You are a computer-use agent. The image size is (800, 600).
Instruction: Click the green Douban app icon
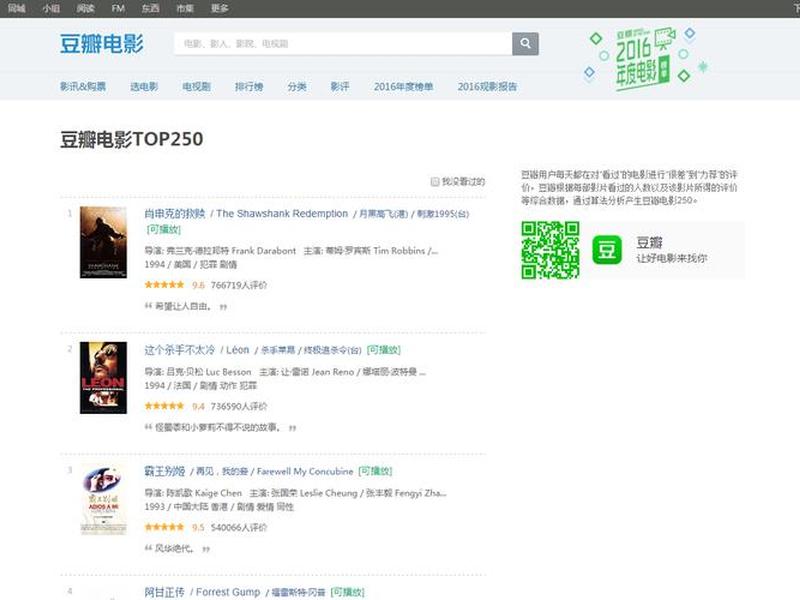(607, 250)
